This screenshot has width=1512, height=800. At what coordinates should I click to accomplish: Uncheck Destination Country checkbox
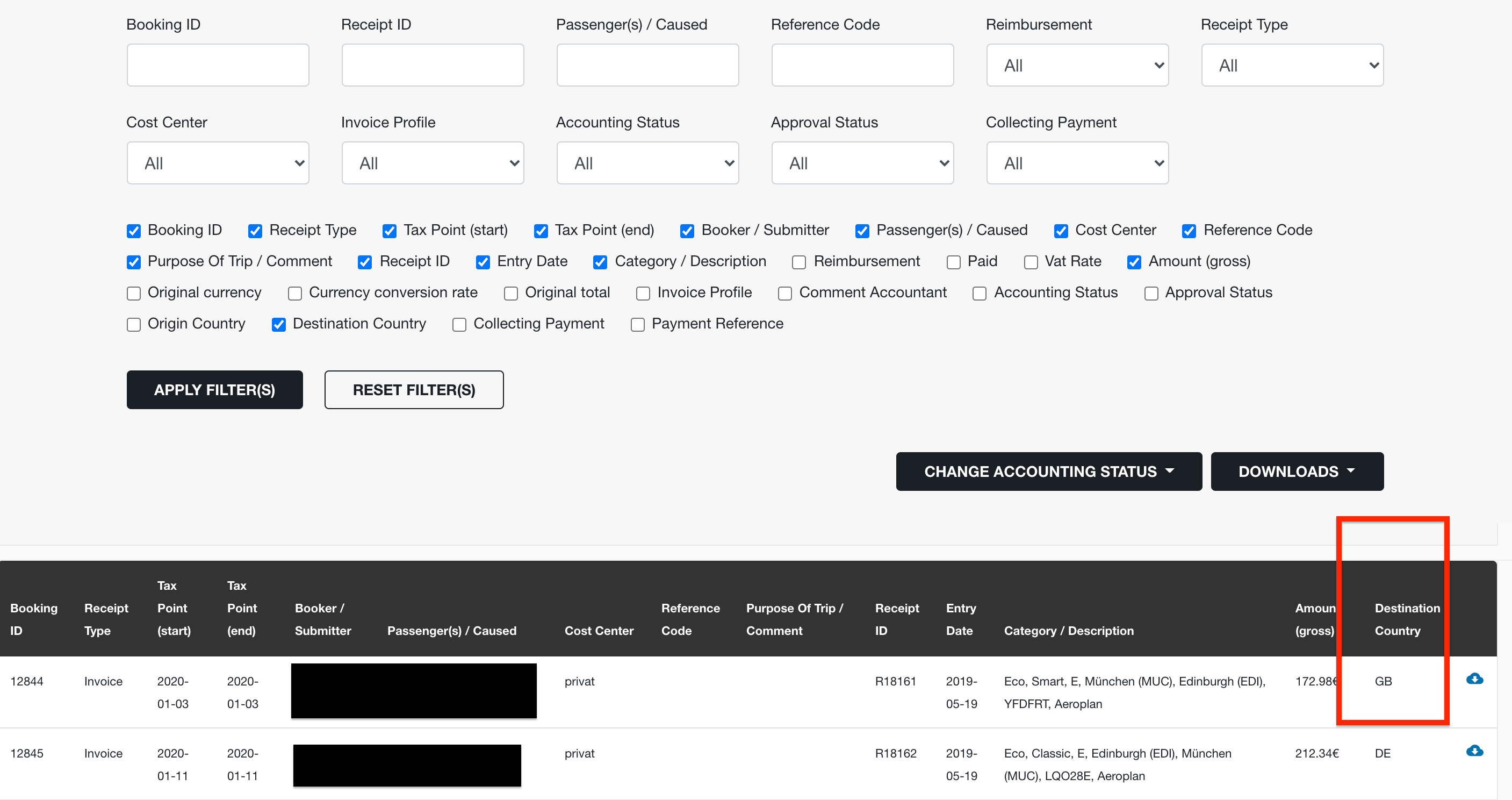pyautogui.click(x=279, y=324)
